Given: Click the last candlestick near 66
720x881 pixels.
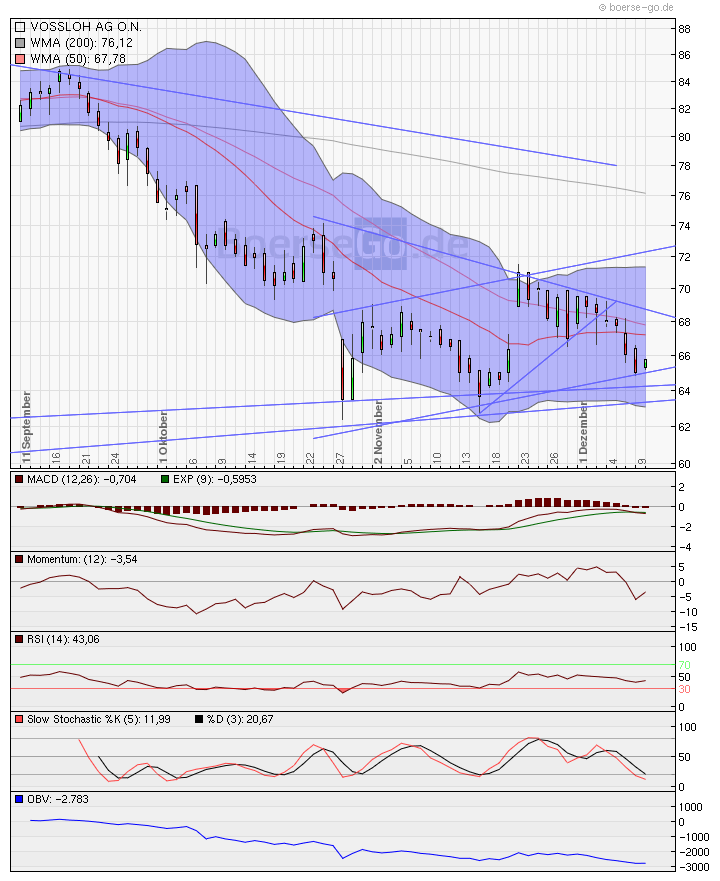Looking at the screenshot, I should tap(645, 364).
